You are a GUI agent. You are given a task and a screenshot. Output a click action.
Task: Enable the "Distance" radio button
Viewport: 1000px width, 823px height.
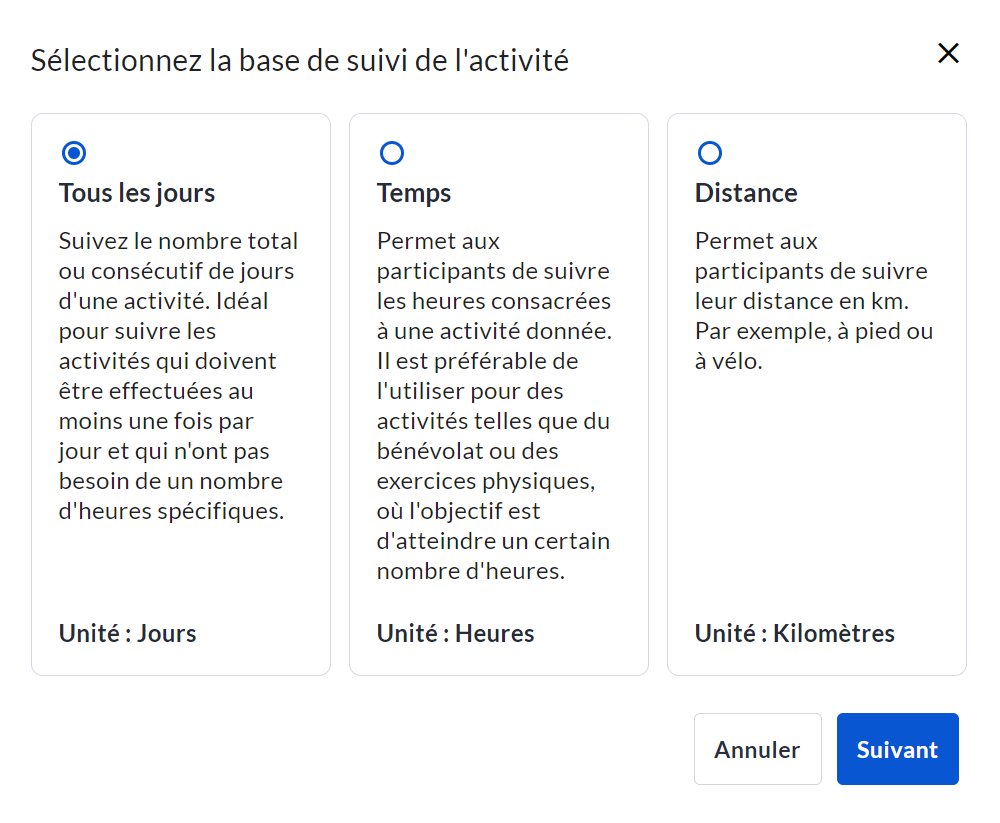(x=710, y=153)
